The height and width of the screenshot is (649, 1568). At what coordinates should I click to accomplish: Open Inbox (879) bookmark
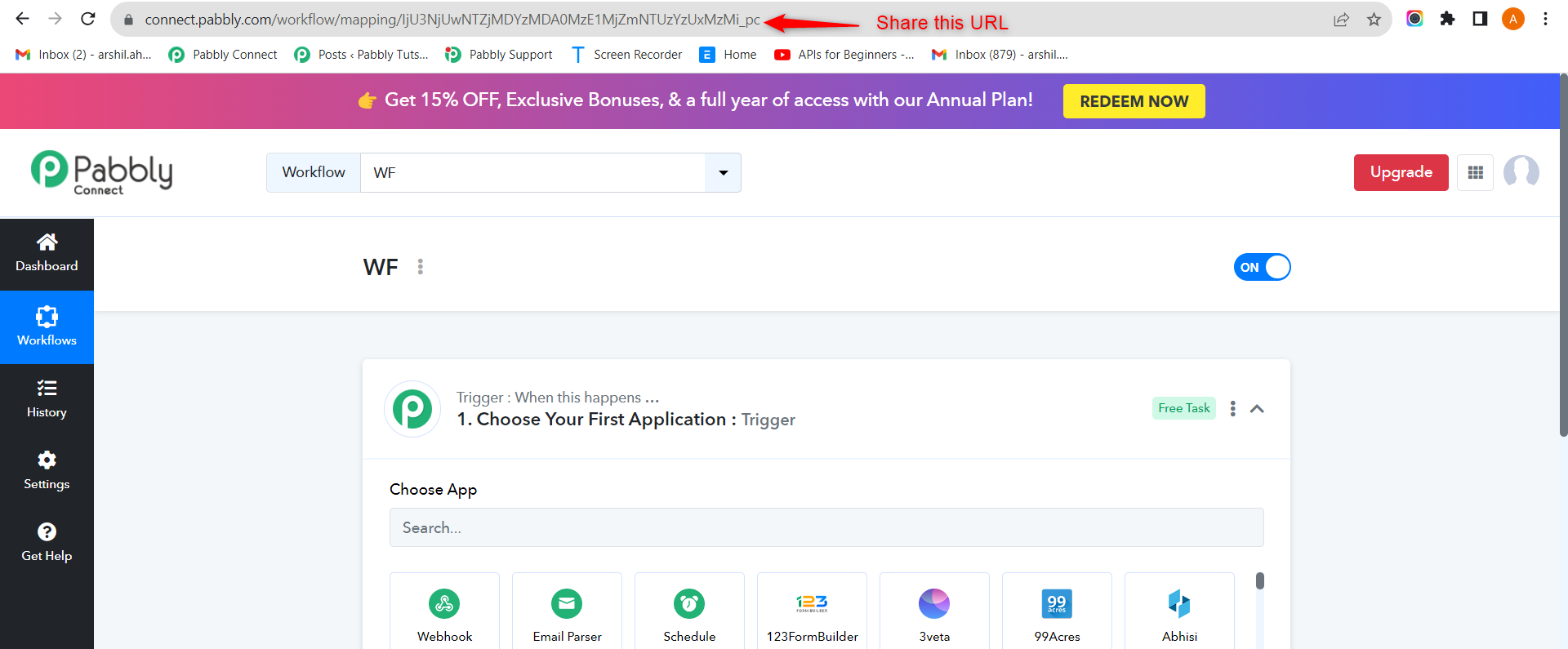pyautogui.click(x=1000, y=55)
